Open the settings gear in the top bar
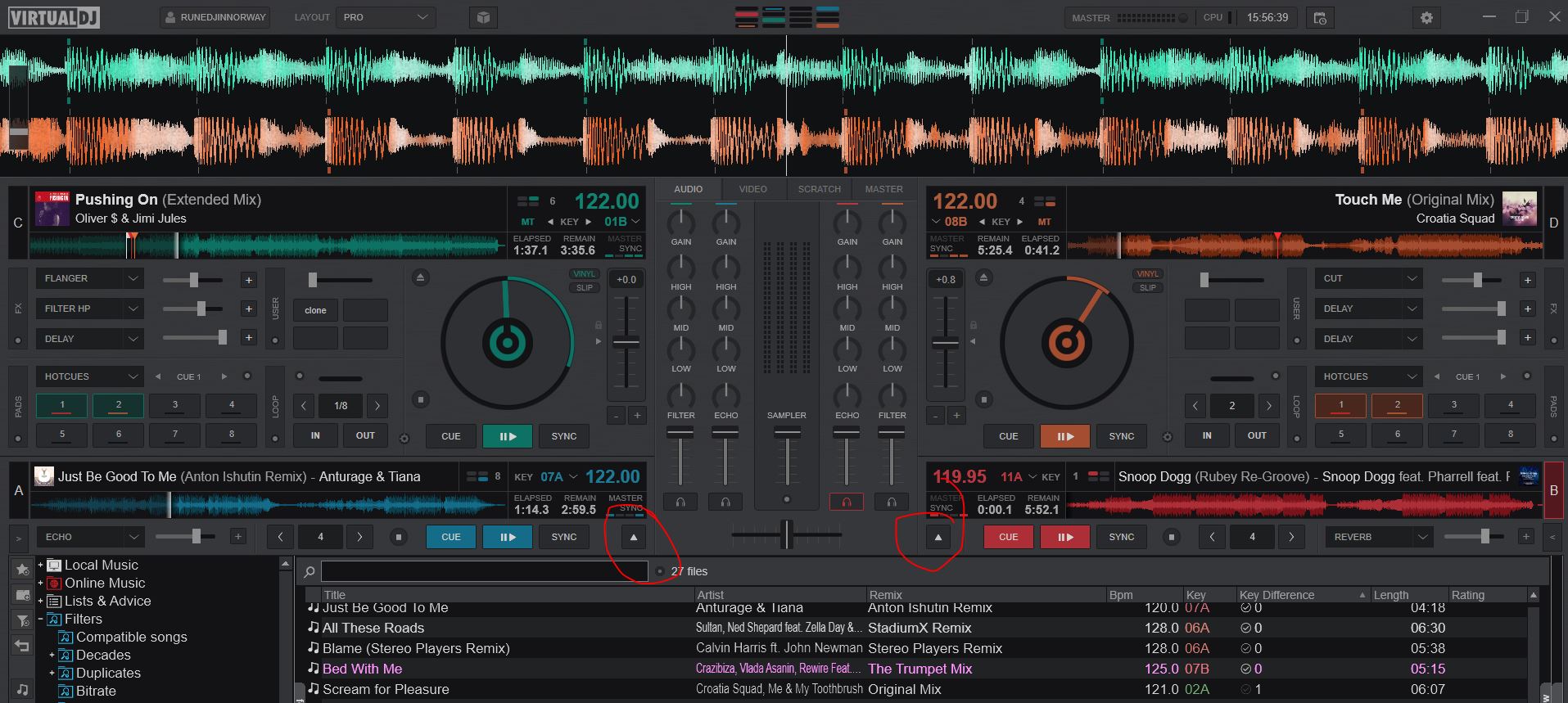 coord(1426,17)
